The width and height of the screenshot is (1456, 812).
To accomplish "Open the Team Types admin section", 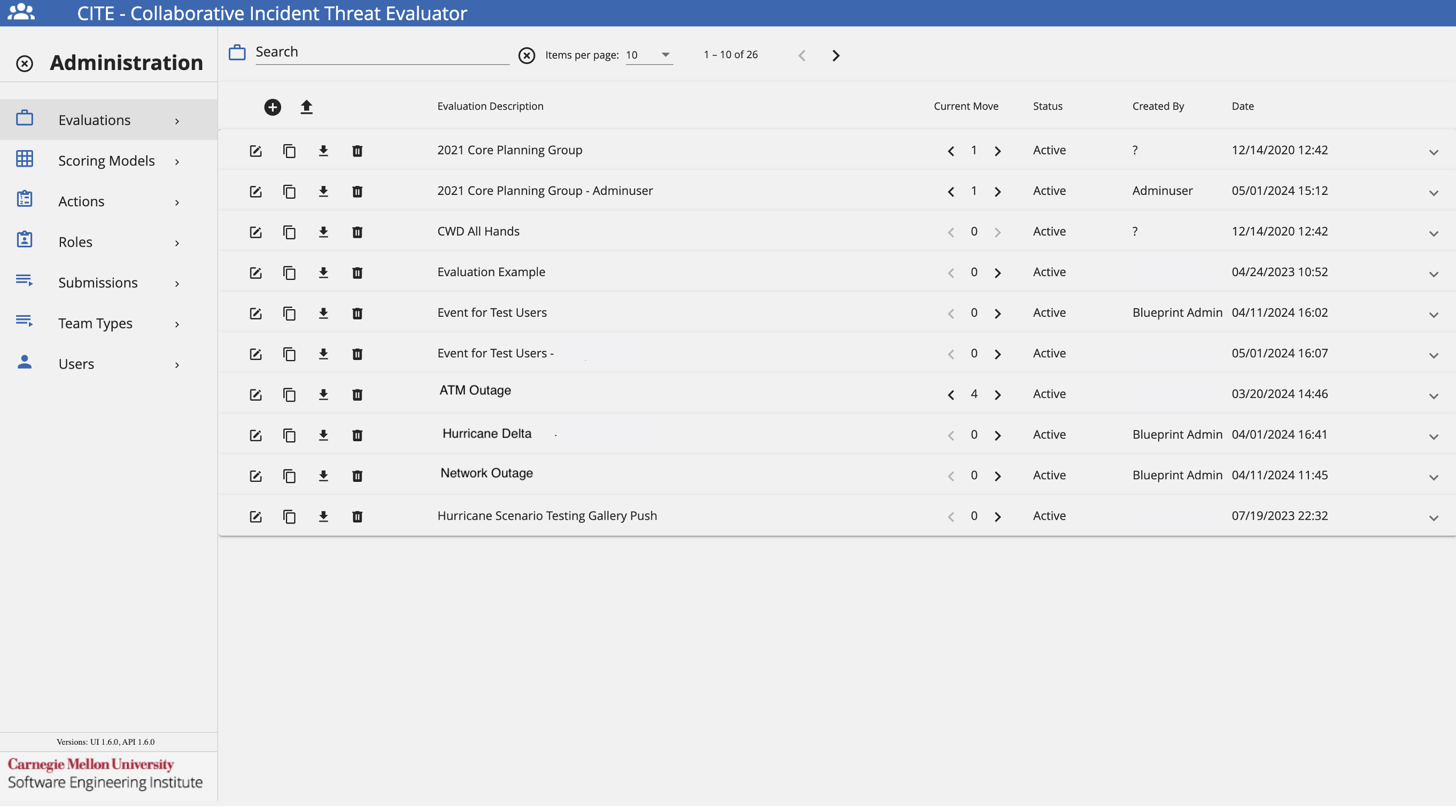I will [x=95, y=323].
